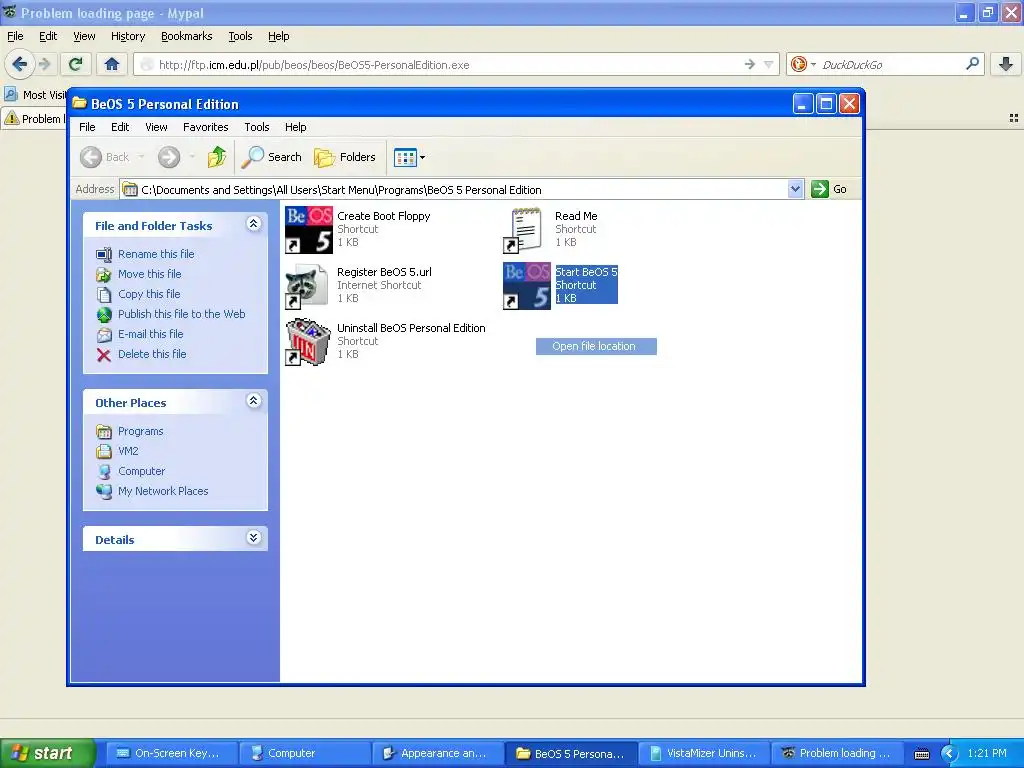Open the Explorer address bar dropdown

coord(795,189)
